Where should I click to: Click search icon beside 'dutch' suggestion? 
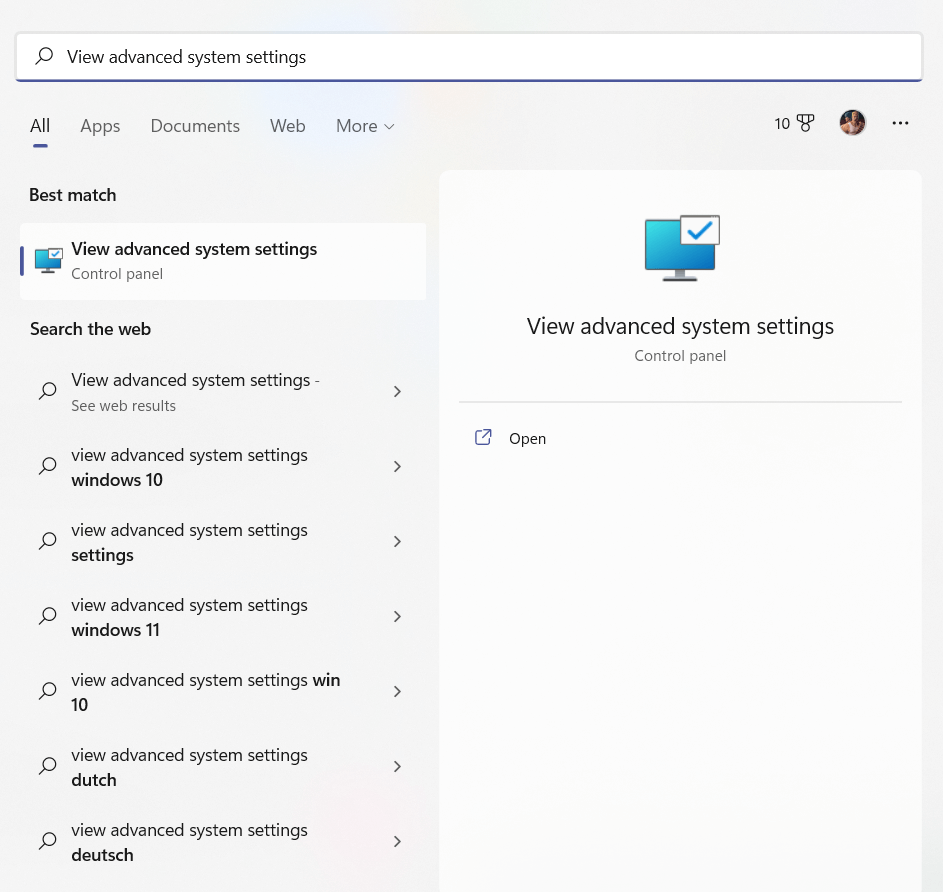[48, 766]
